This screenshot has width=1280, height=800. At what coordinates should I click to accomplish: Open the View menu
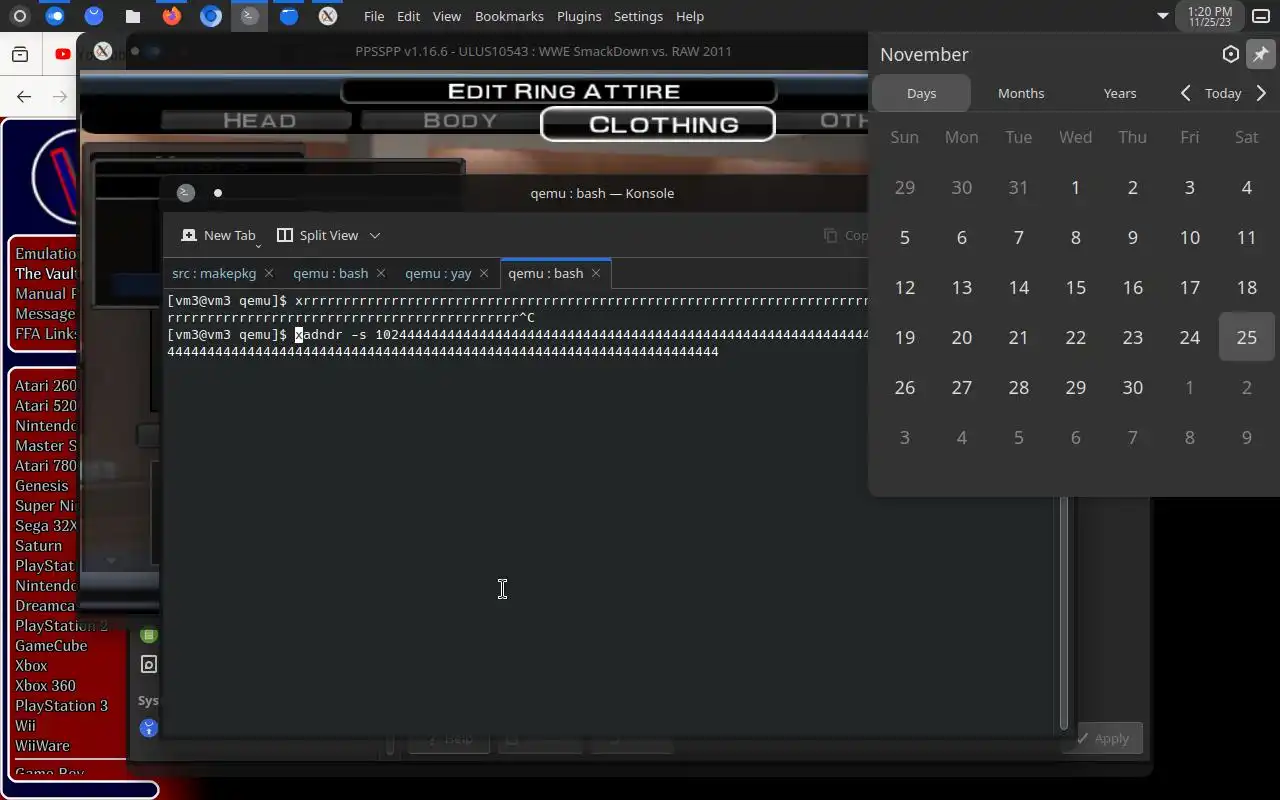pyautogui.click(x=447, y=16)
